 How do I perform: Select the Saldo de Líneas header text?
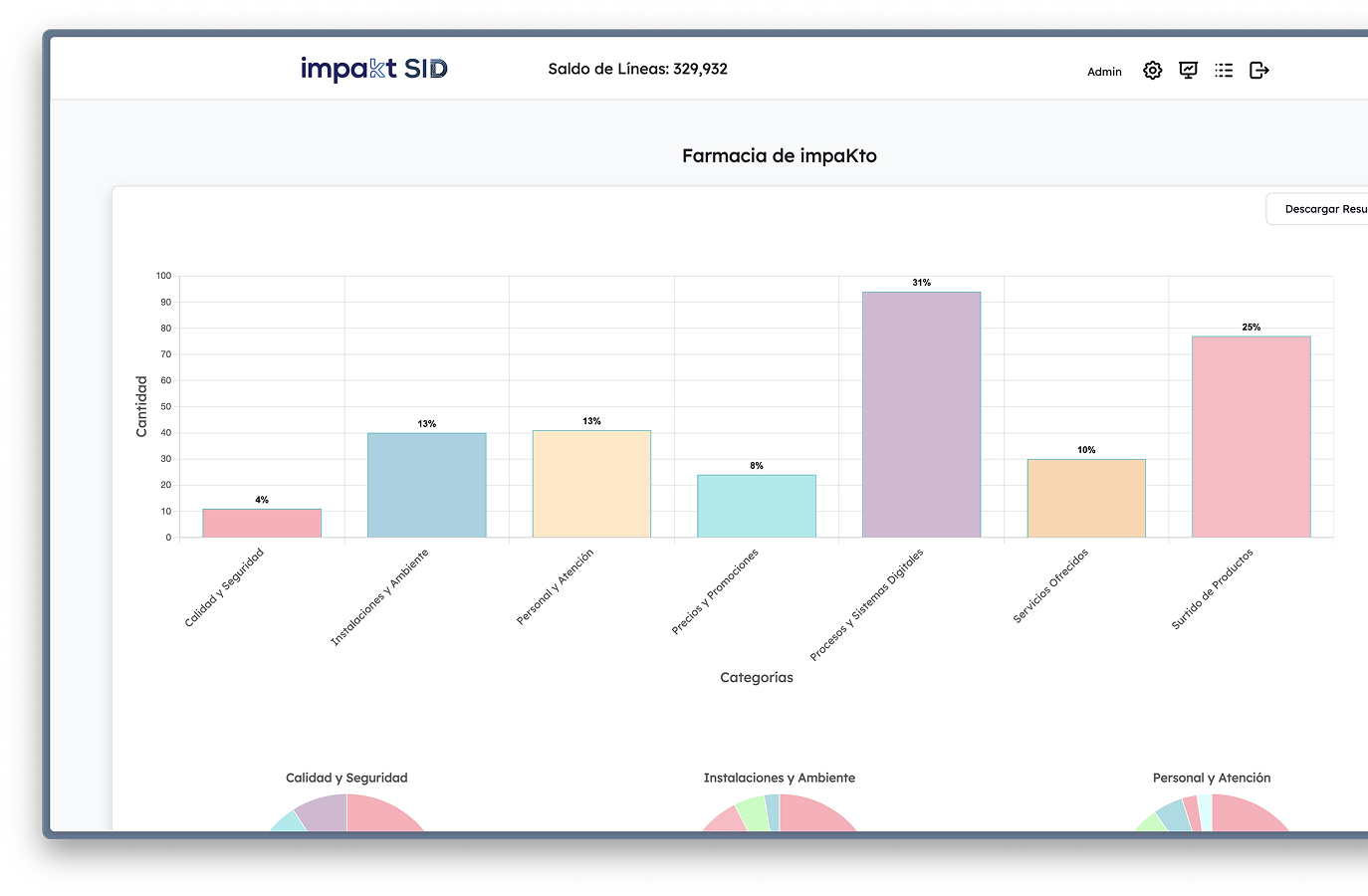[x=638, y=69]
